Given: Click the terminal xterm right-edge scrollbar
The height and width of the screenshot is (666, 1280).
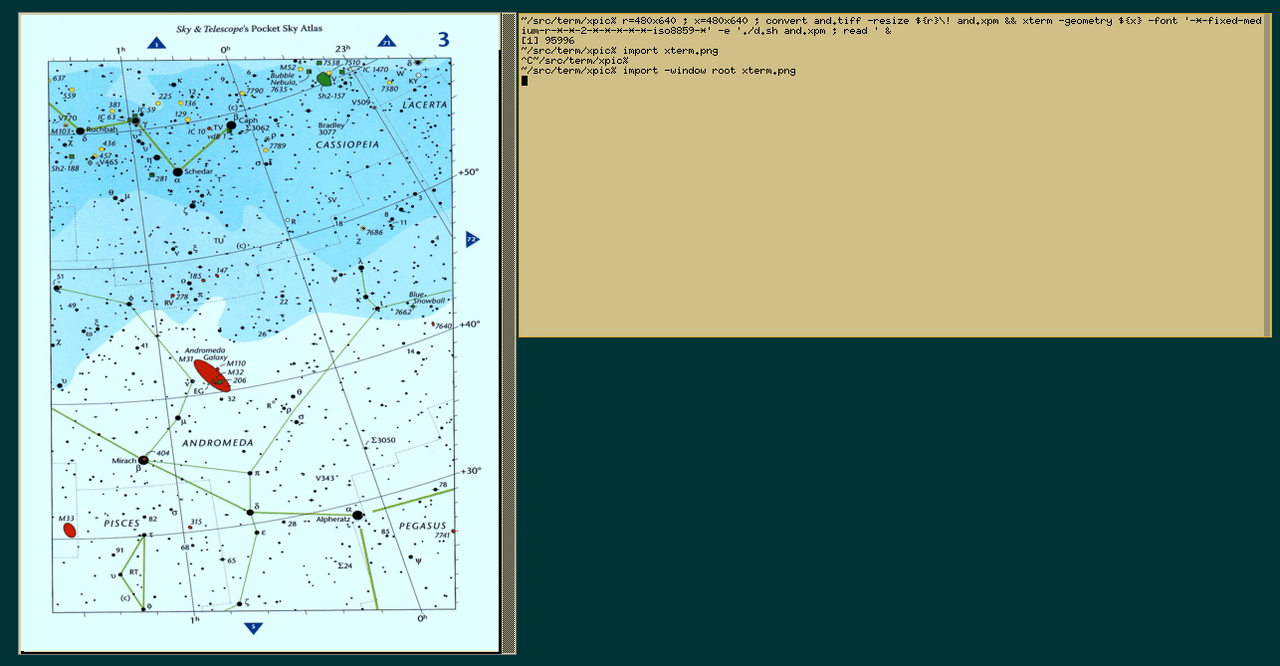Looking at the screenshot, I should [1268, 175].
